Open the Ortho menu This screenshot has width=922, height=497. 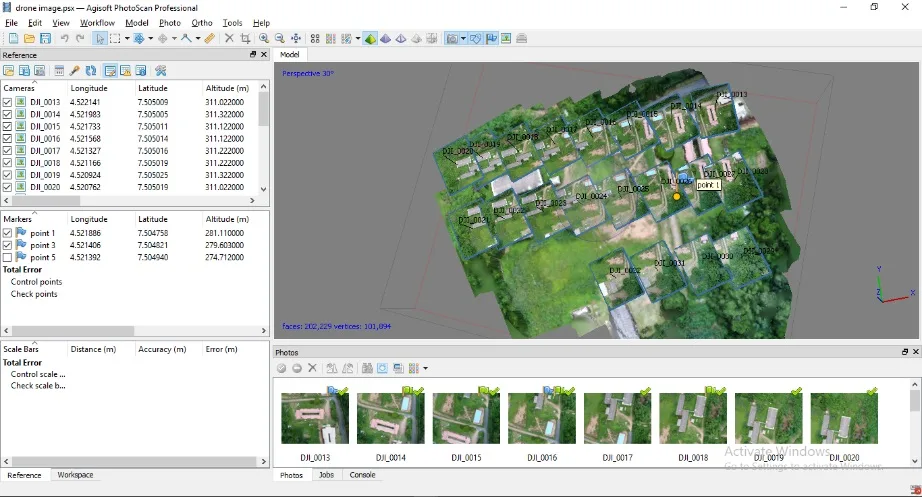coord(202,22)
